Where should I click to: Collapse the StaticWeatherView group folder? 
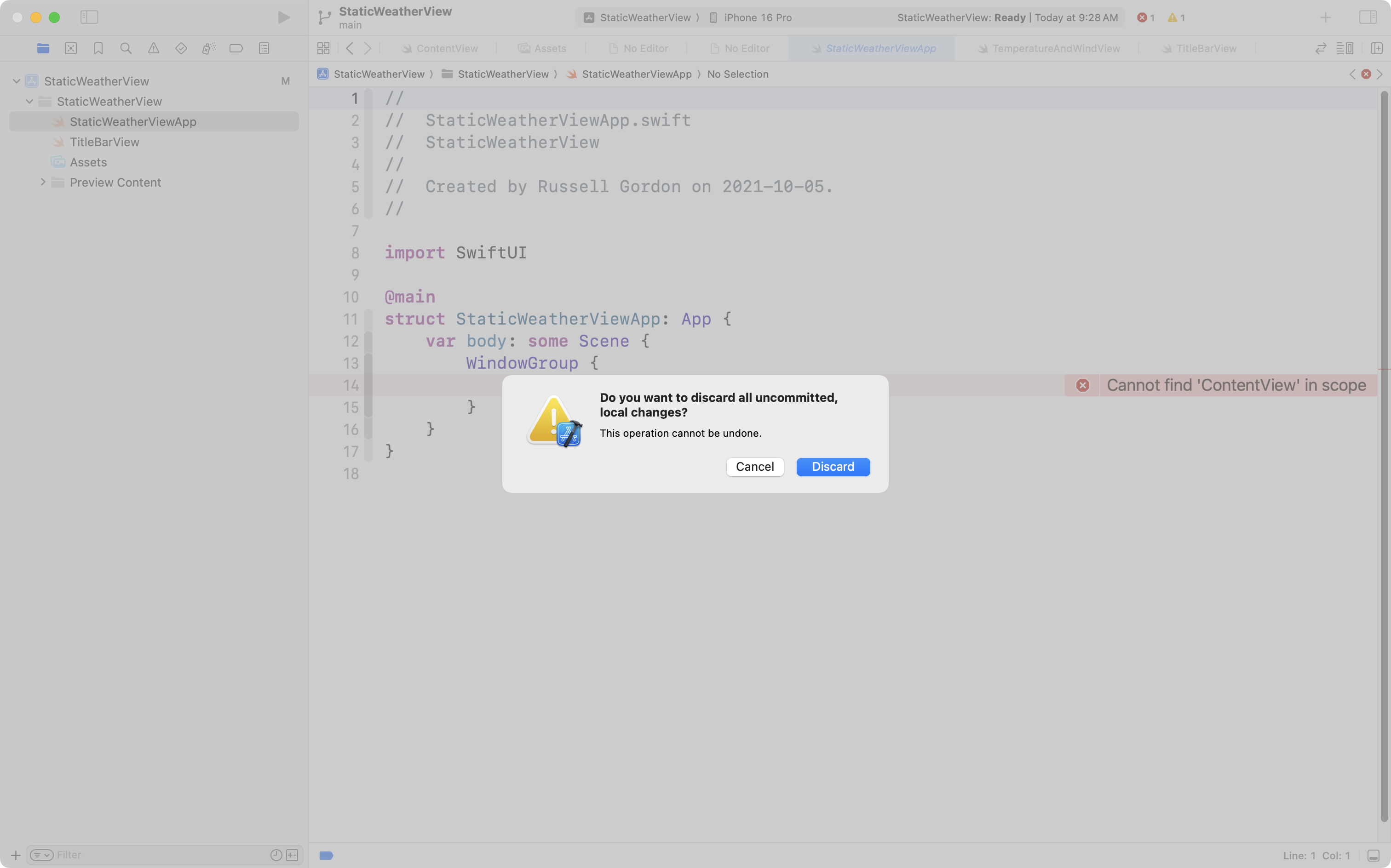coord(29,101)
